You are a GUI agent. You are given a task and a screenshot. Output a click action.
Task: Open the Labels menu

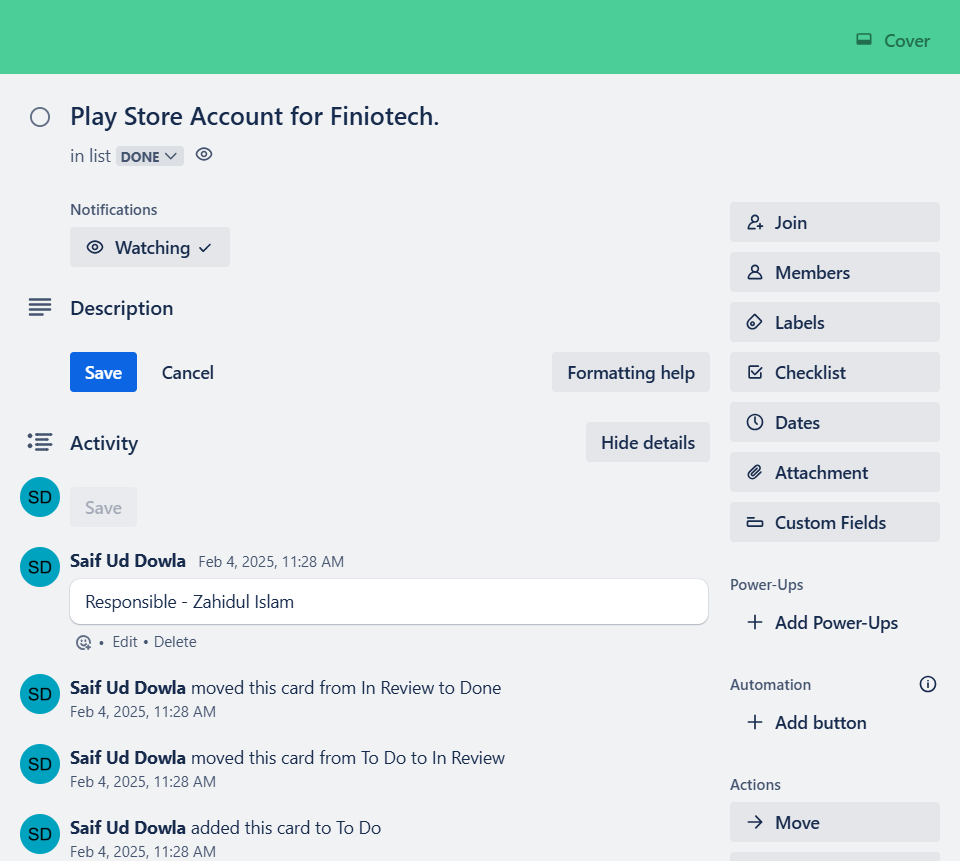coord(834,322)
